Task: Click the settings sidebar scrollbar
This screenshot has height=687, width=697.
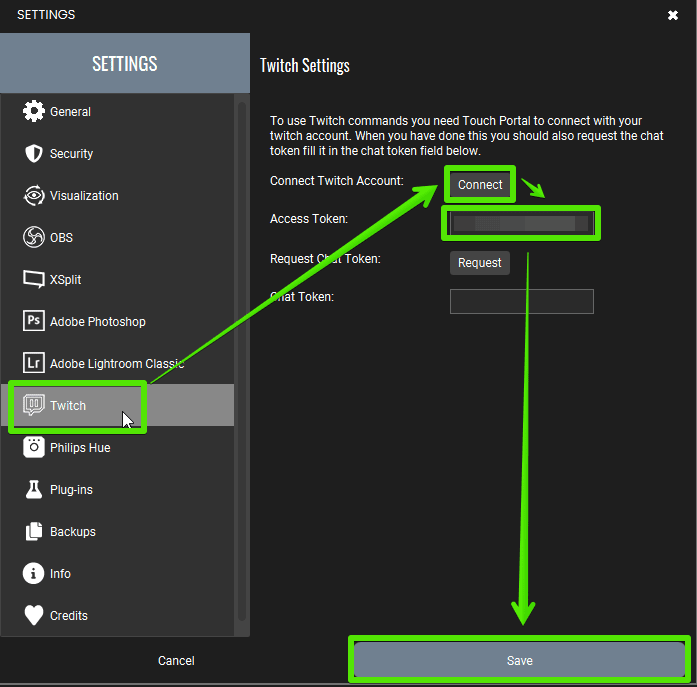Action: (x=242, y=361)
